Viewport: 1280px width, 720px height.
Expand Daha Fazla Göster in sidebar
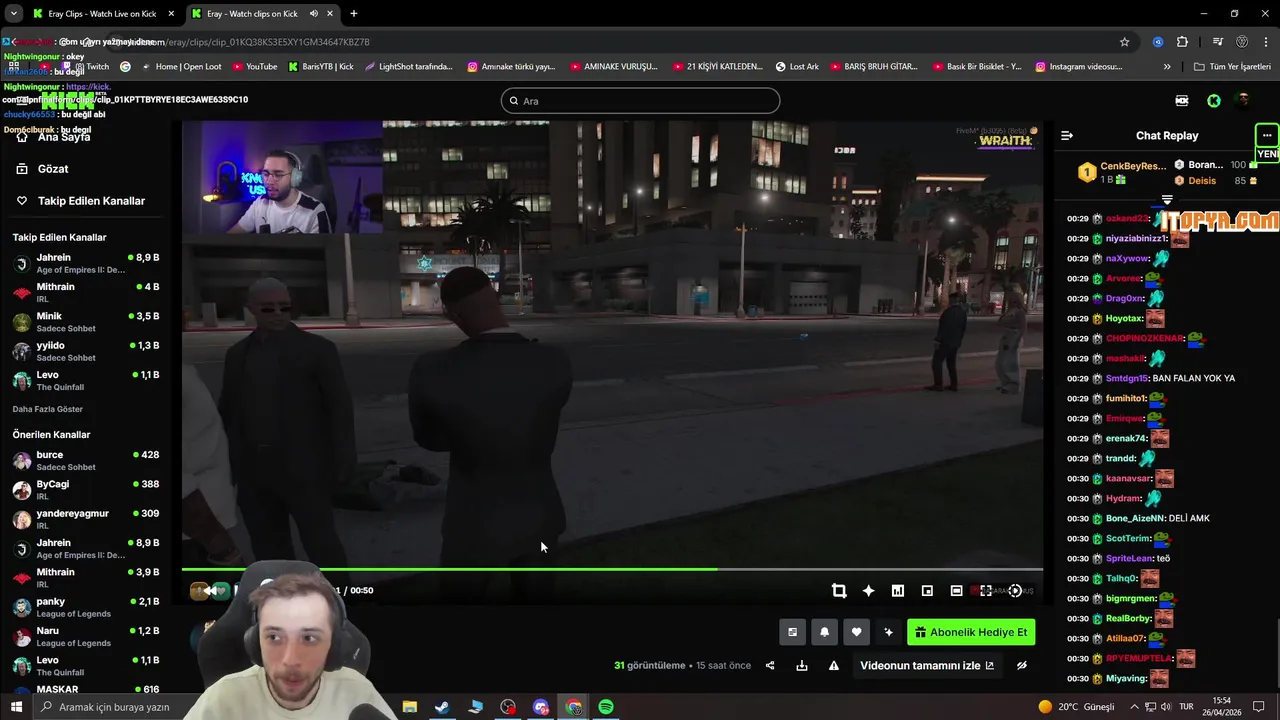click(x=48, y=409)
